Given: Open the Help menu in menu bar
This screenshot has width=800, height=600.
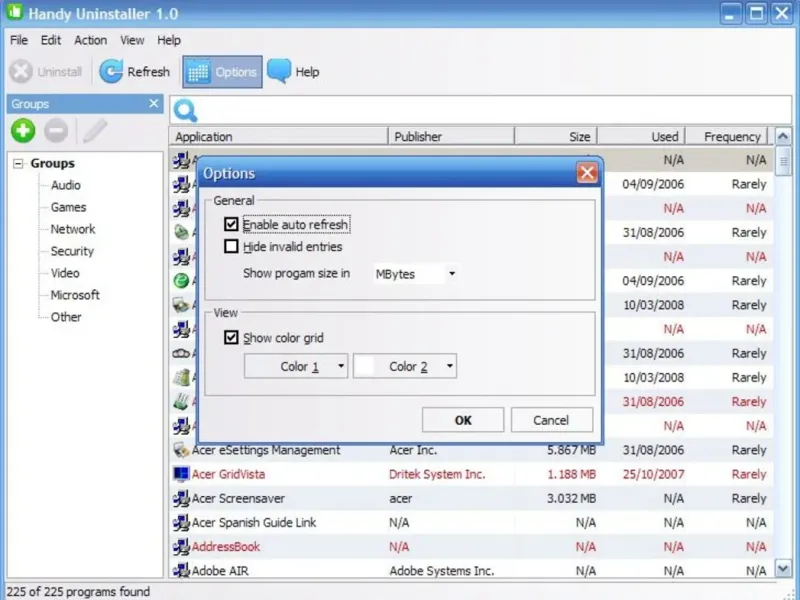Looking at the screenshot, I should click(169, 40).
